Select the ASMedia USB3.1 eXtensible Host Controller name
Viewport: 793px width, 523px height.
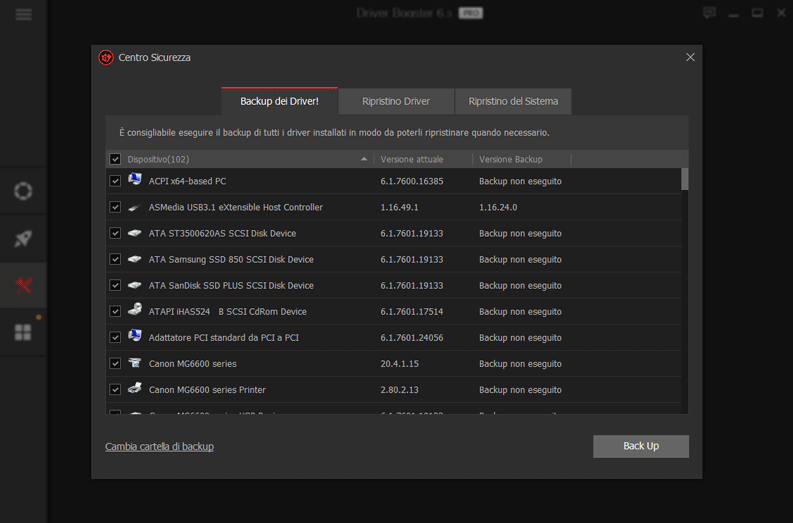pos(236,207)
